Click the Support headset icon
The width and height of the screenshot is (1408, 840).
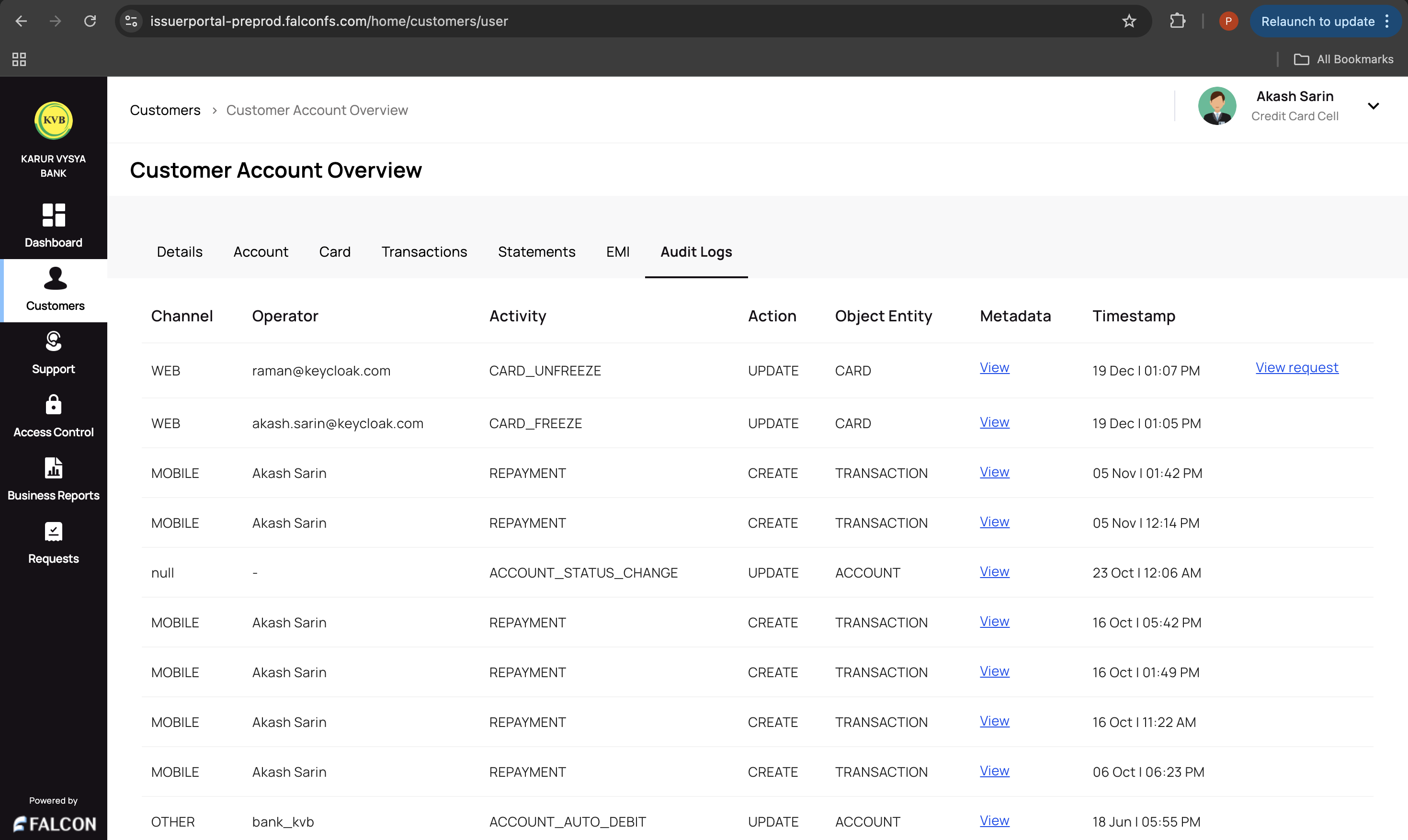54,341
